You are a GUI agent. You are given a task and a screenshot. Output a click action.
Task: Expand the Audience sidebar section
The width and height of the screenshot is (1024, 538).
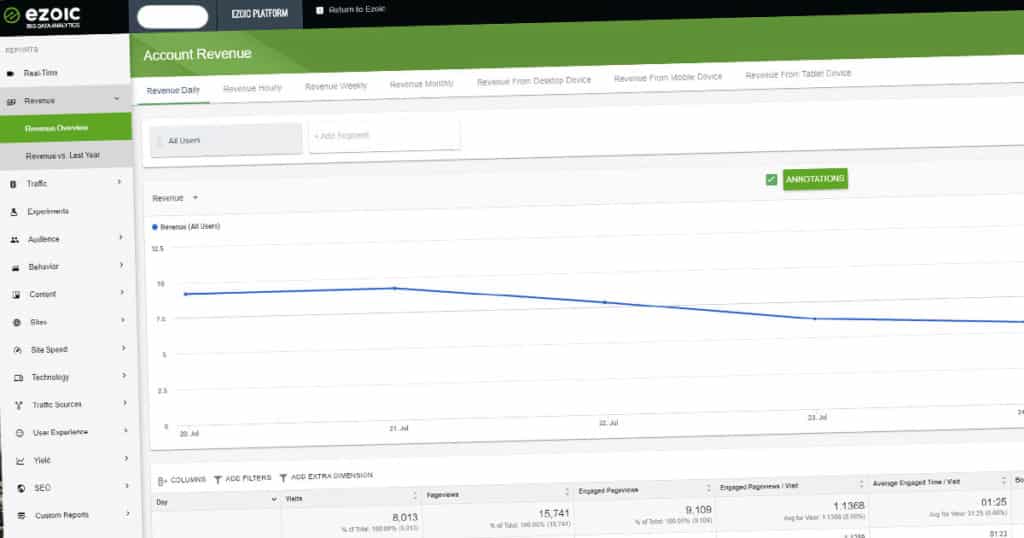point(121,238)
